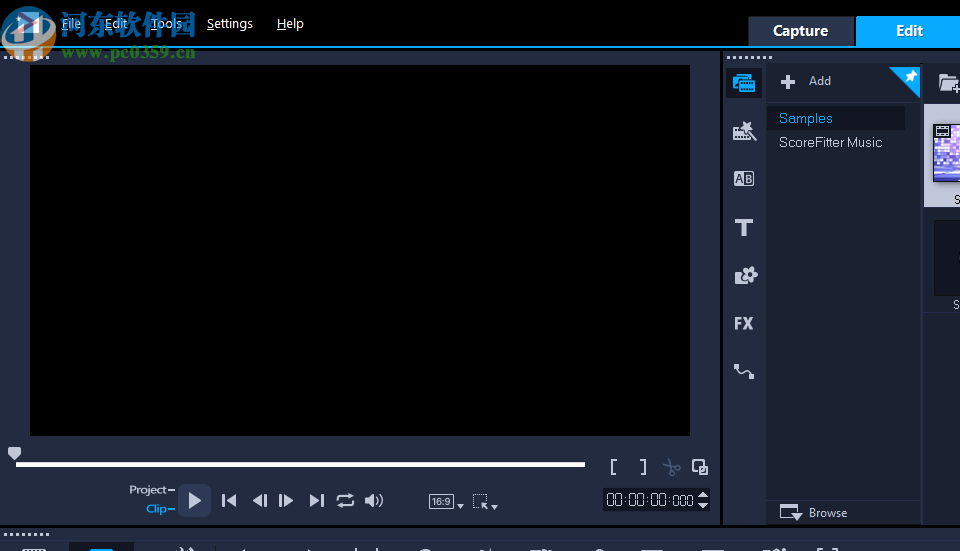Set Mark-in with the left bracket
The height and width of the screenshot is (551, 960).
click(x=613, y=467)
